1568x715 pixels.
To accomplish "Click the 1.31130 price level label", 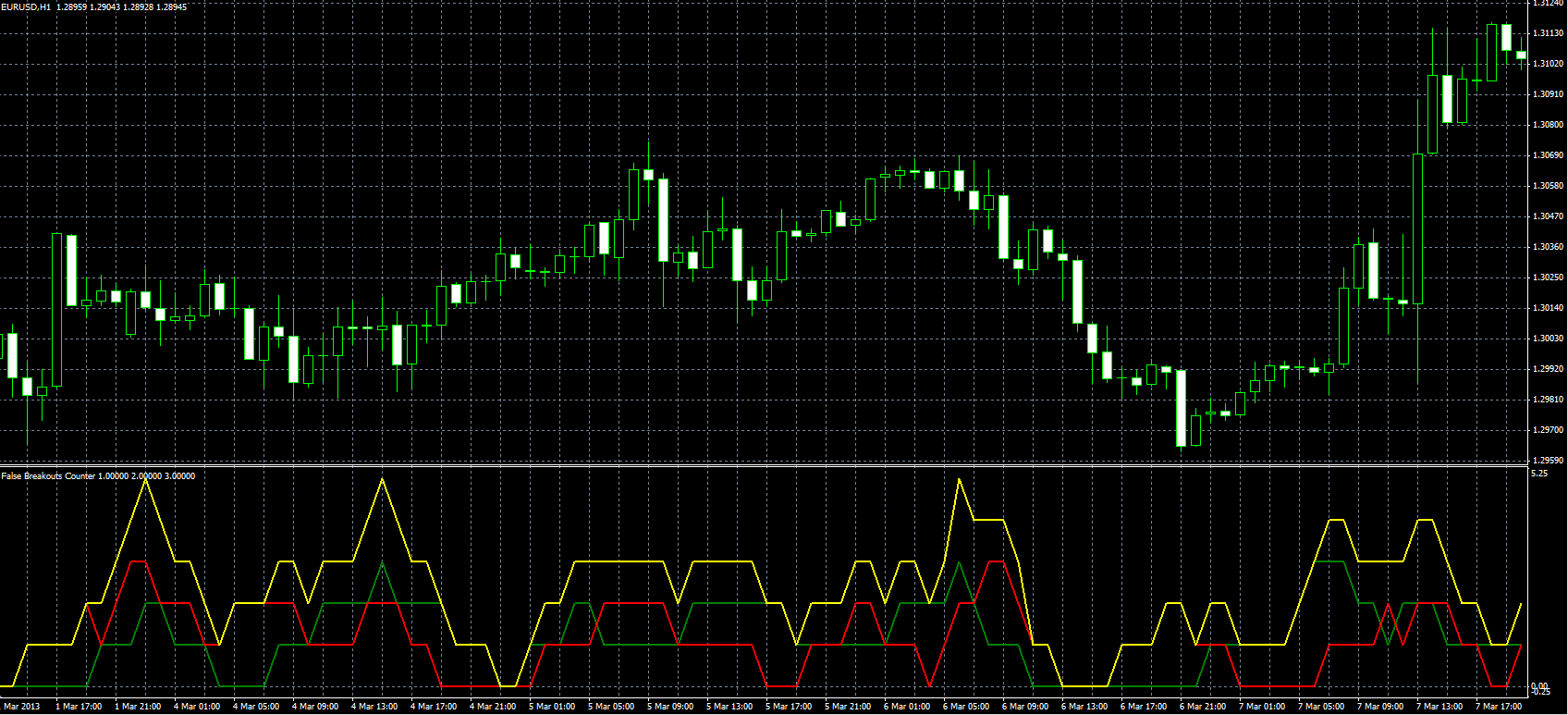I will click(1548, 33).
